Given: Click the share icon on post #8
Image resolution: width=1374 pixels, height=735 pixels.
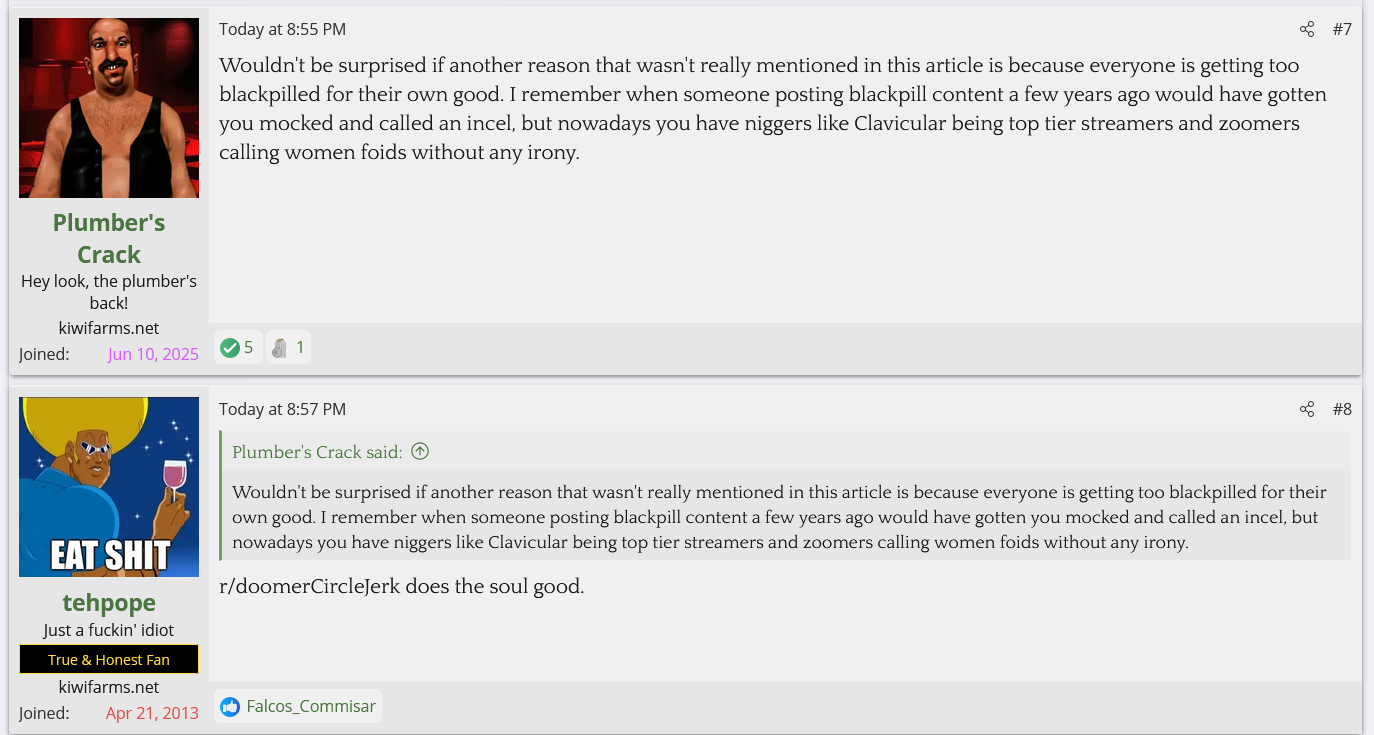Looking at the screenshot, I should (1306, 409).
